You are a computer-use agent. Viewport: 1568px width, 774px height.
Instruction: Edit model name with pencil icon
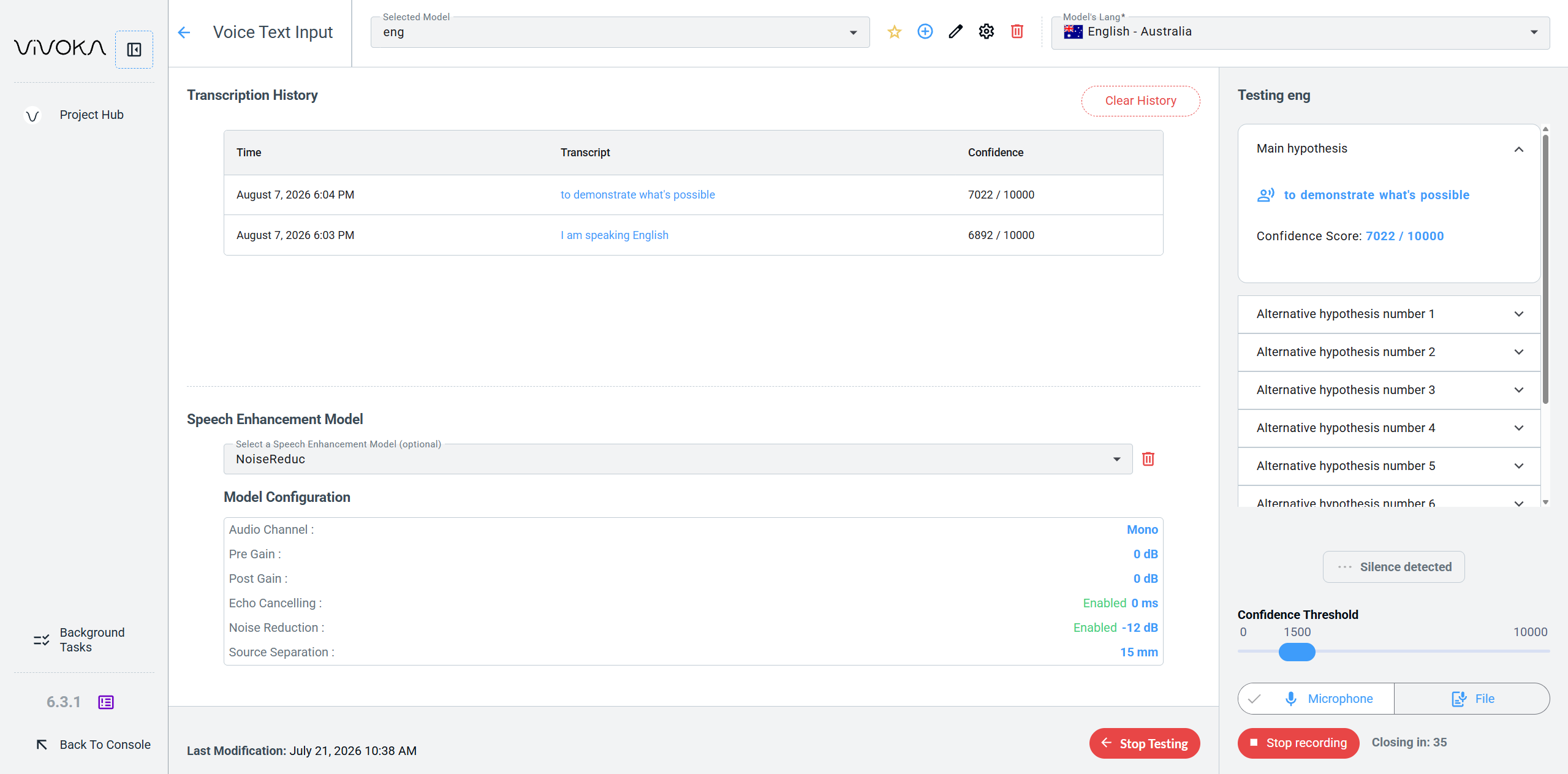click(x=955, y=32)
